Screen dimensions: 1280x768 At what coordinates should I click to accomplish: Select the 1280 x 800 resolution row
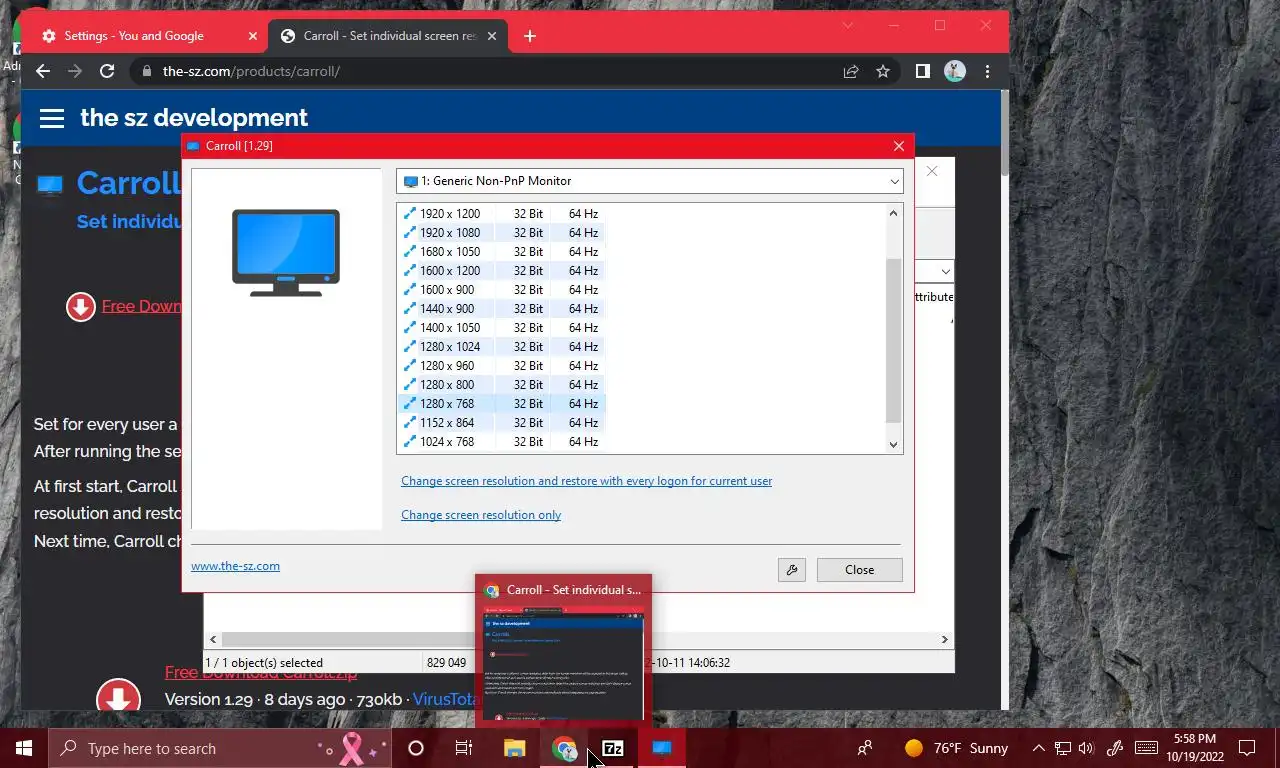(x=502, y=385)
